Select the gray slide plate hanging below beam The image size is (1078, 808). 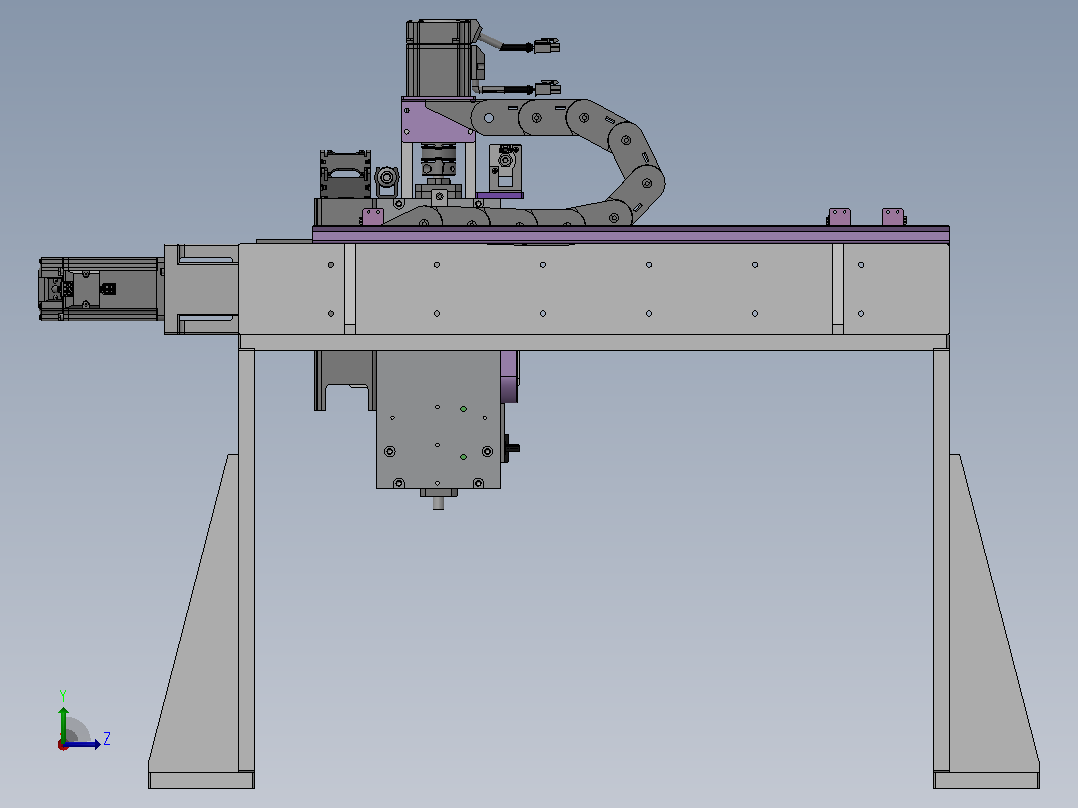click(x=438, y=419)
